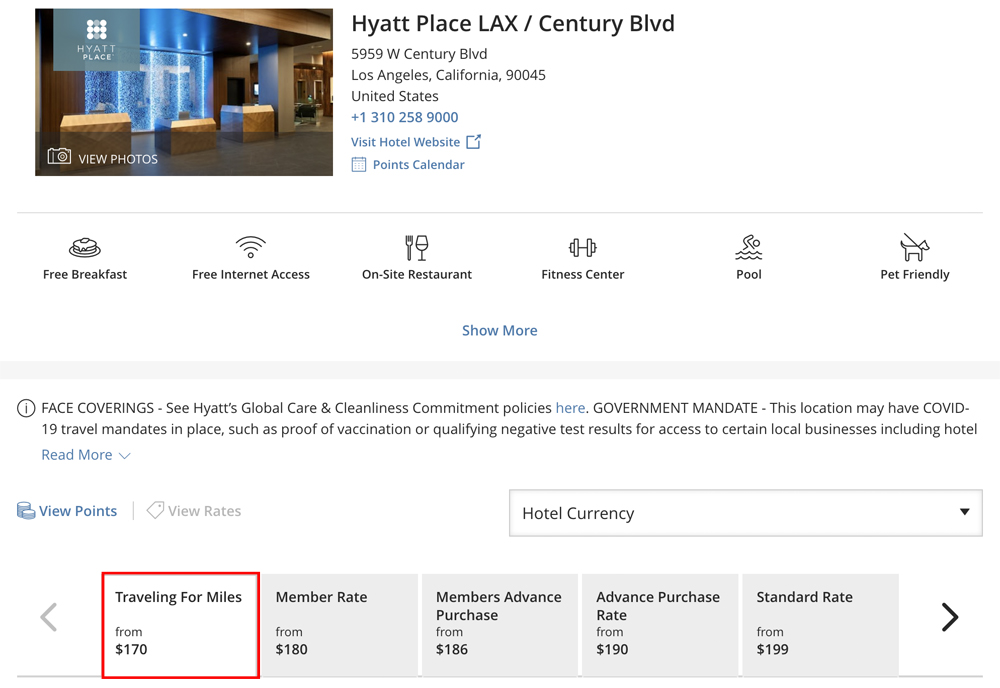Image resolution: width=1000 pixels, height=688 pixels.
Task: Click the On-Site Restaurant fork and glass icon
Action: pos(416,247)
